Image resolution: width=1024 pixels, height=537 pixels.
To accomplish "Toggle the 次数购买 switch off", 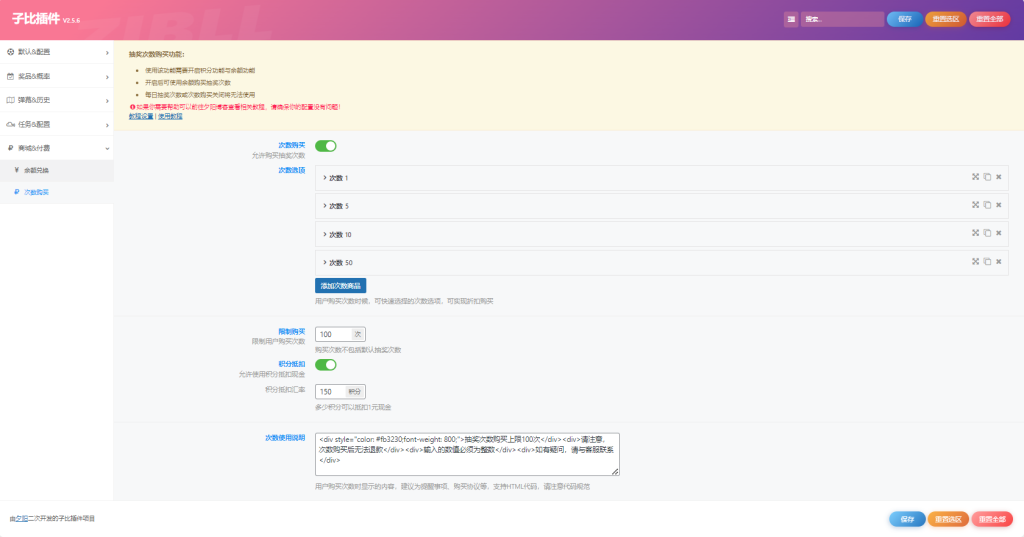I will [326, 146].
